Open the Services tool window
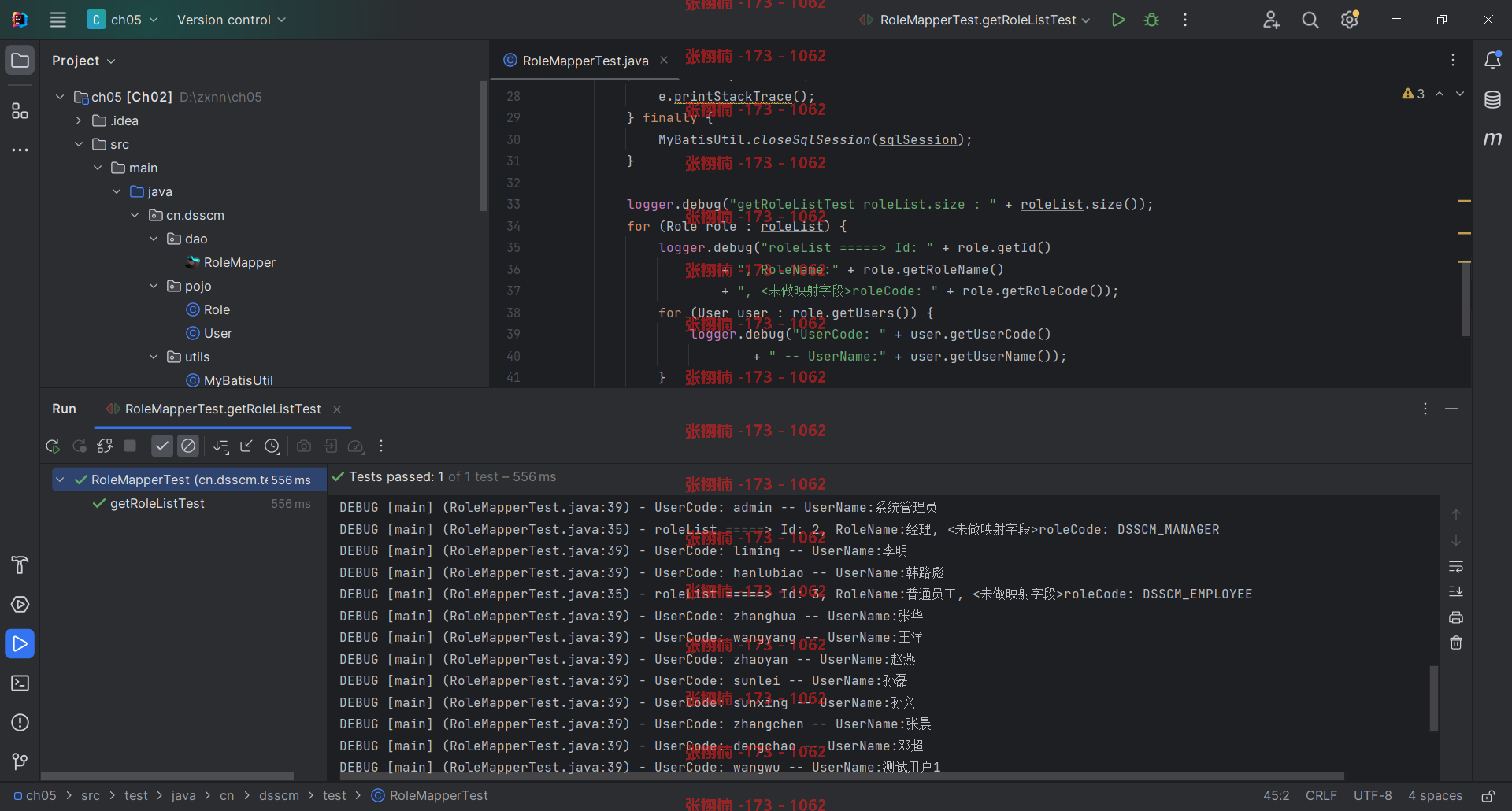 pyautogui.click(x=20, y=604)
